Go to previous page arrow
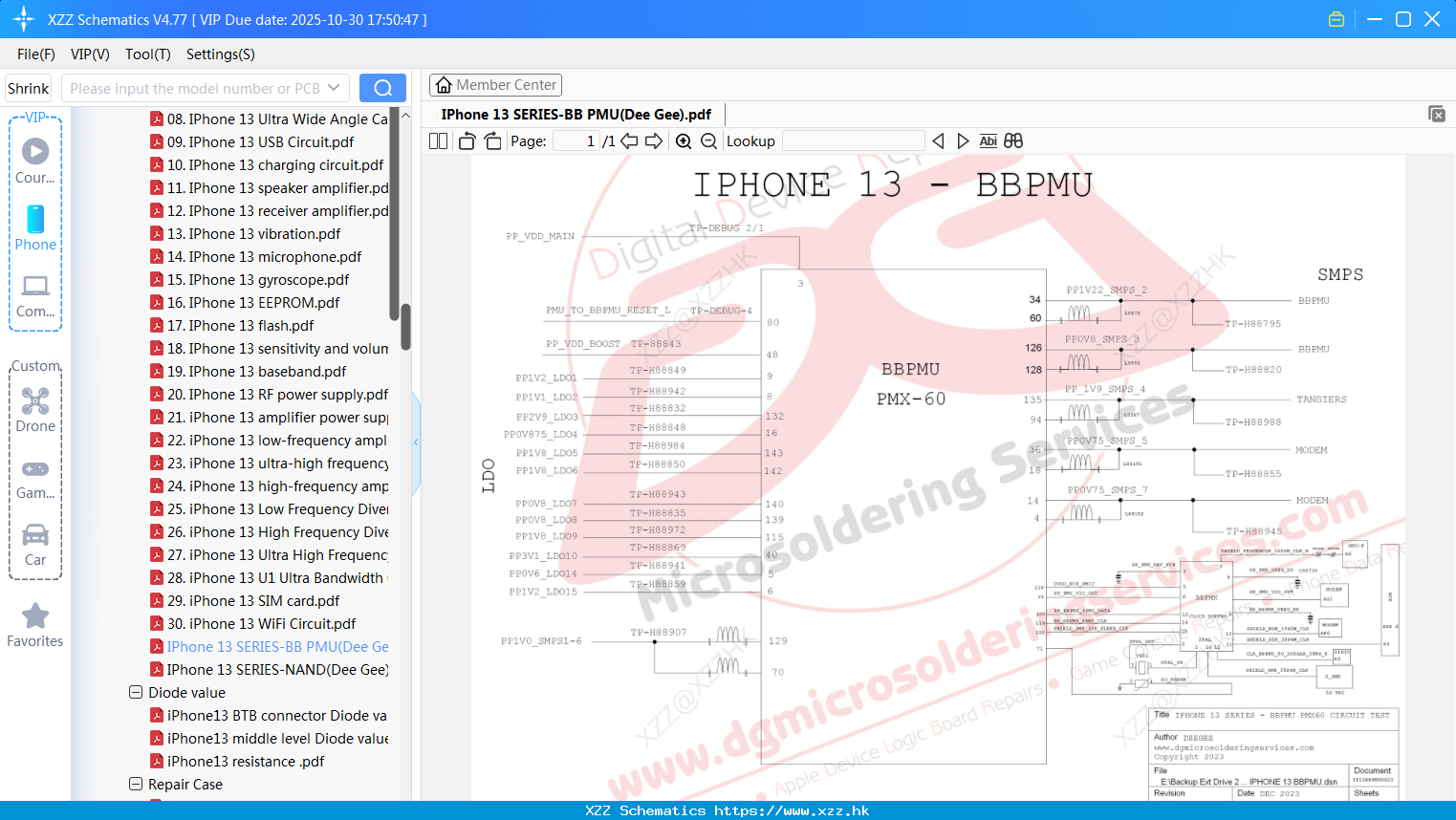 629,140
